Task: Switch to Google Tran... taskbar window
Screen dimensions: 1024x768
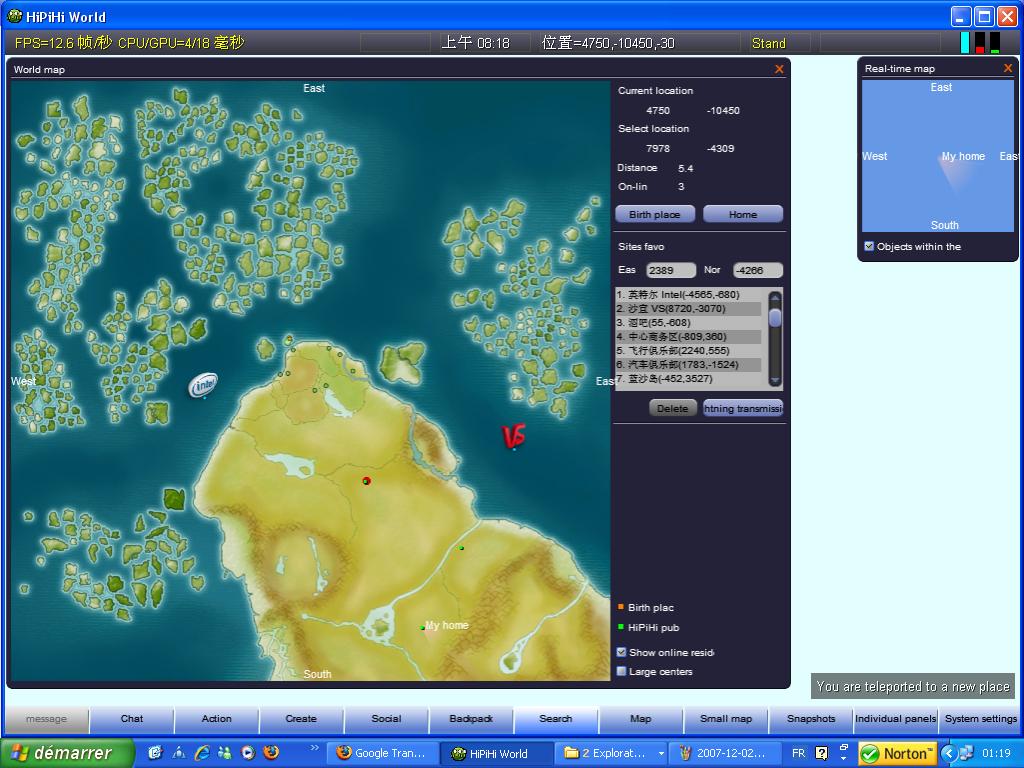Action: click(x=382, y=753)
